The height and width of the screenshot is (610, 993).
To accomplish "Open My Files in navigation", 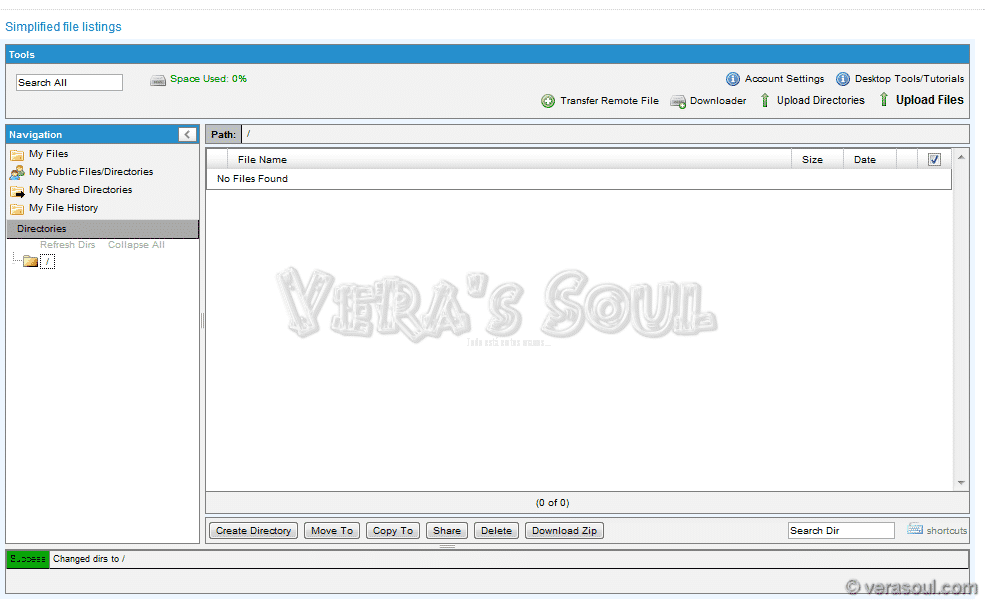I will 48,154.
